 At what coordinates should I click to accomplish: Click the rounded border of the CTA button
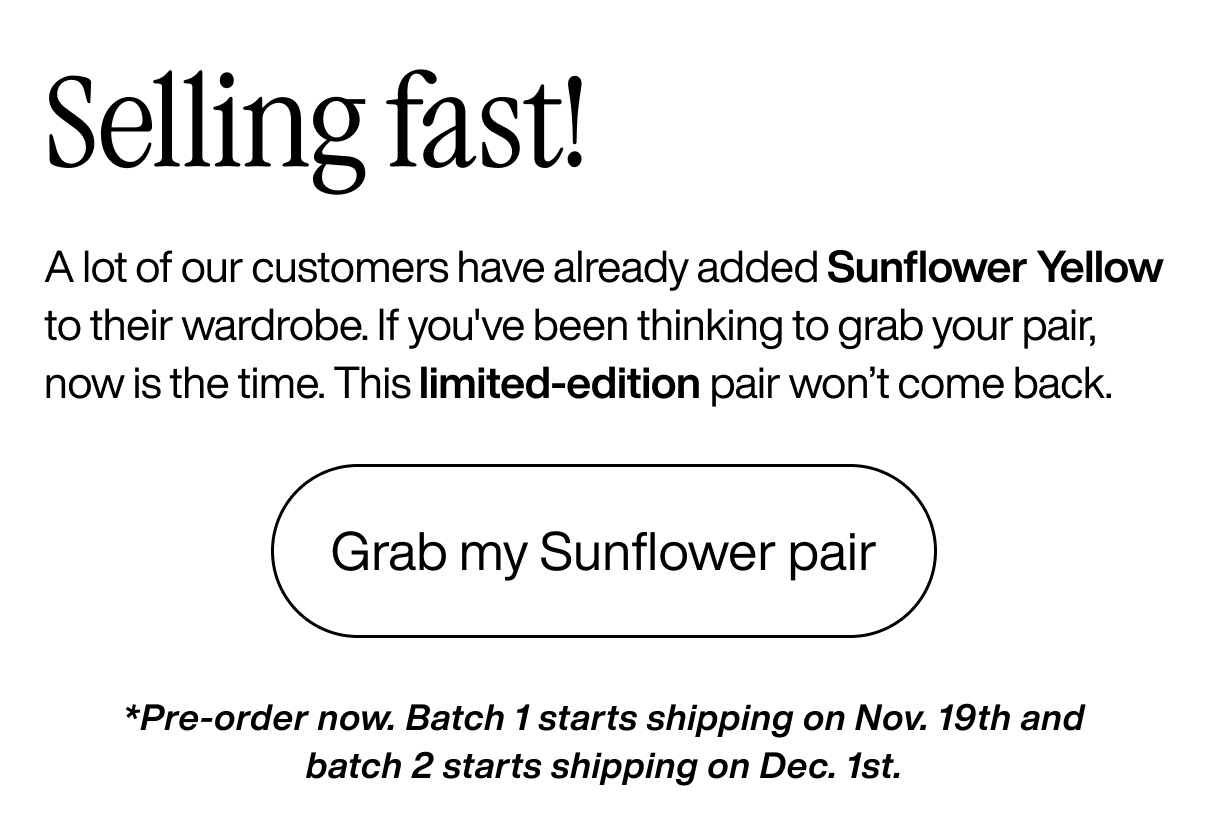pyautogui.click(x=602, y=465)
